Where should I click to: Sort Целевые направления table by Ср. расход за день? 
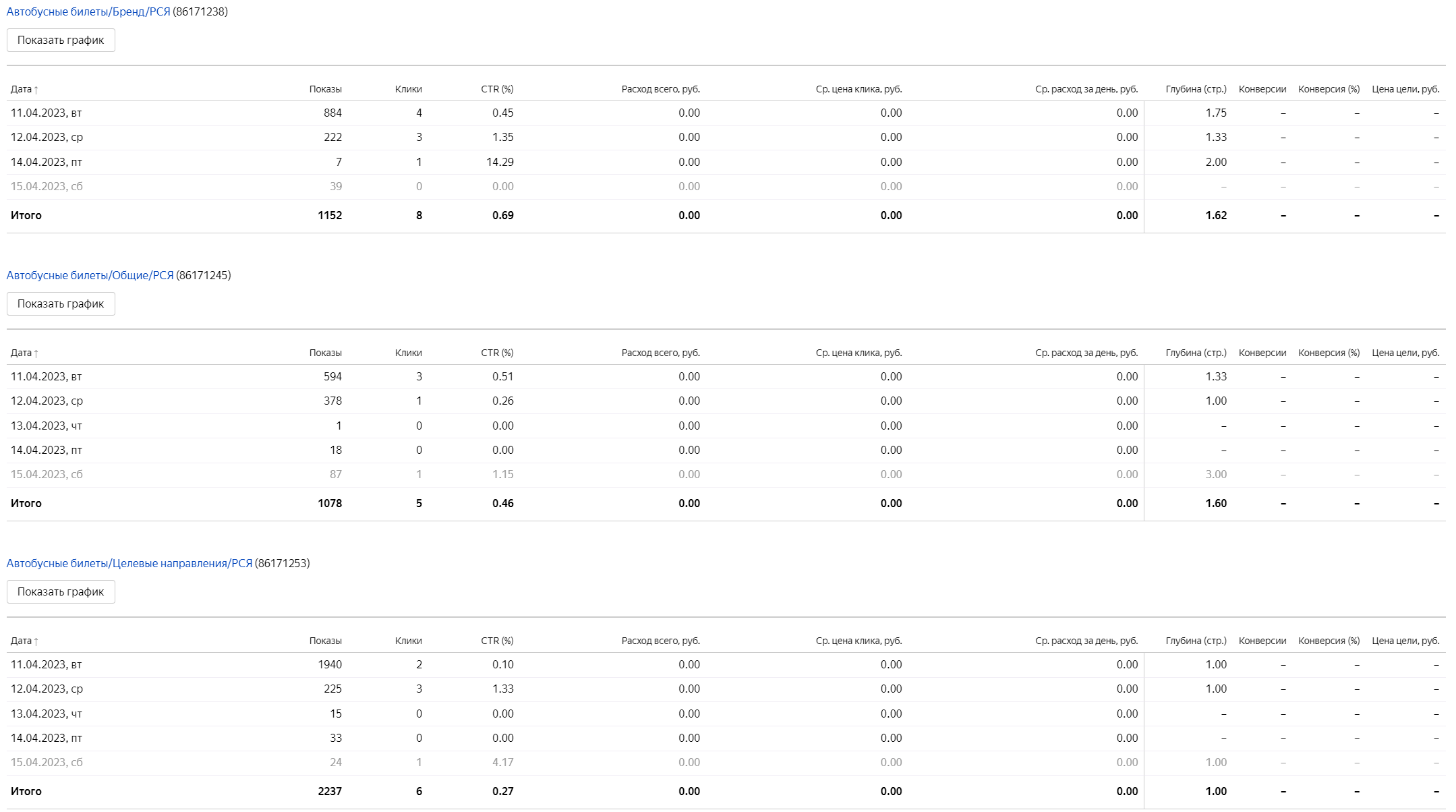(1086, 641)
